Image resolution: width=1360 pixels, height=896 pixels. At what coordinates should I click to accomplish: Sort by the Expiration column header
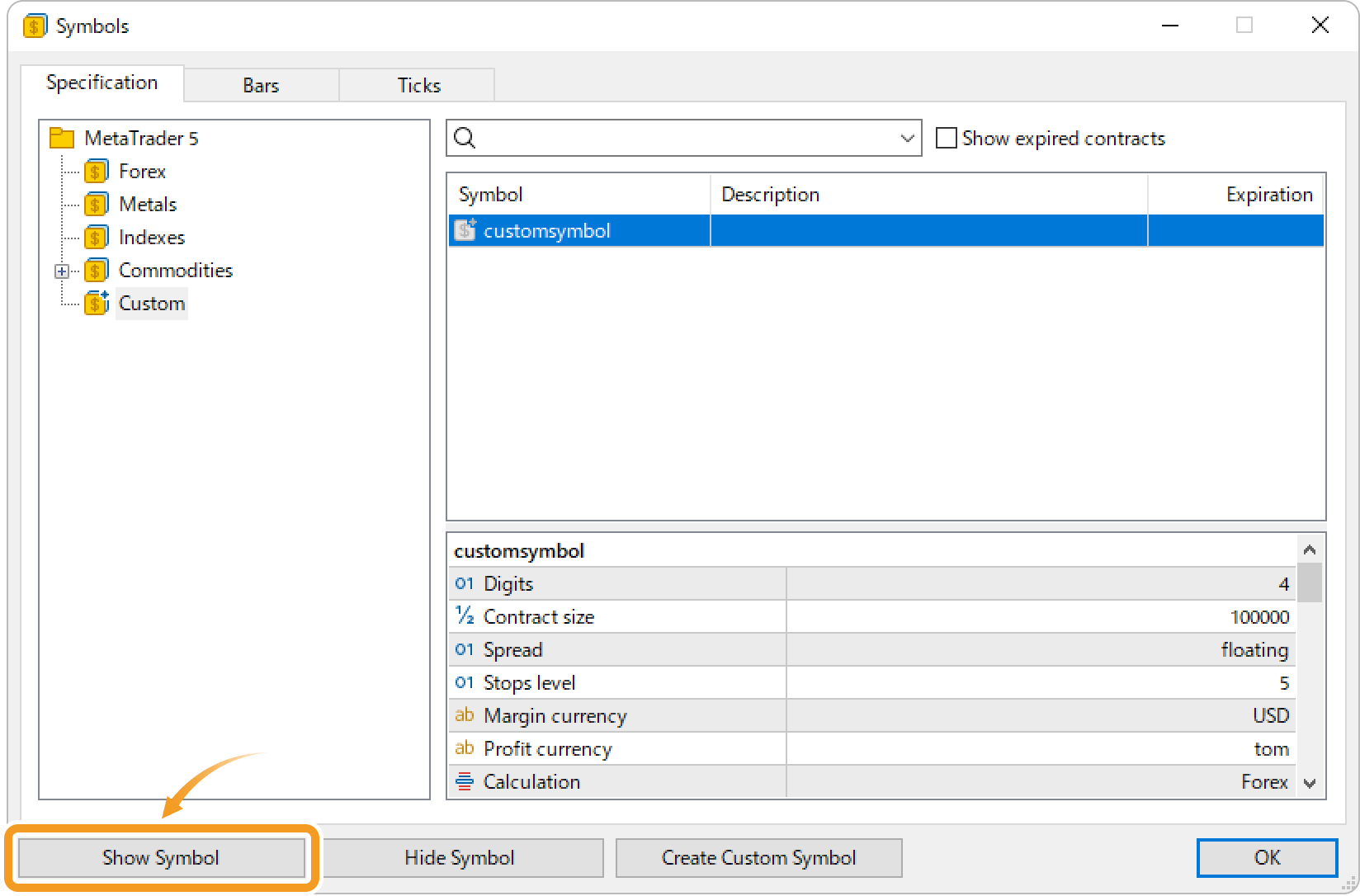pos(1235,195)
